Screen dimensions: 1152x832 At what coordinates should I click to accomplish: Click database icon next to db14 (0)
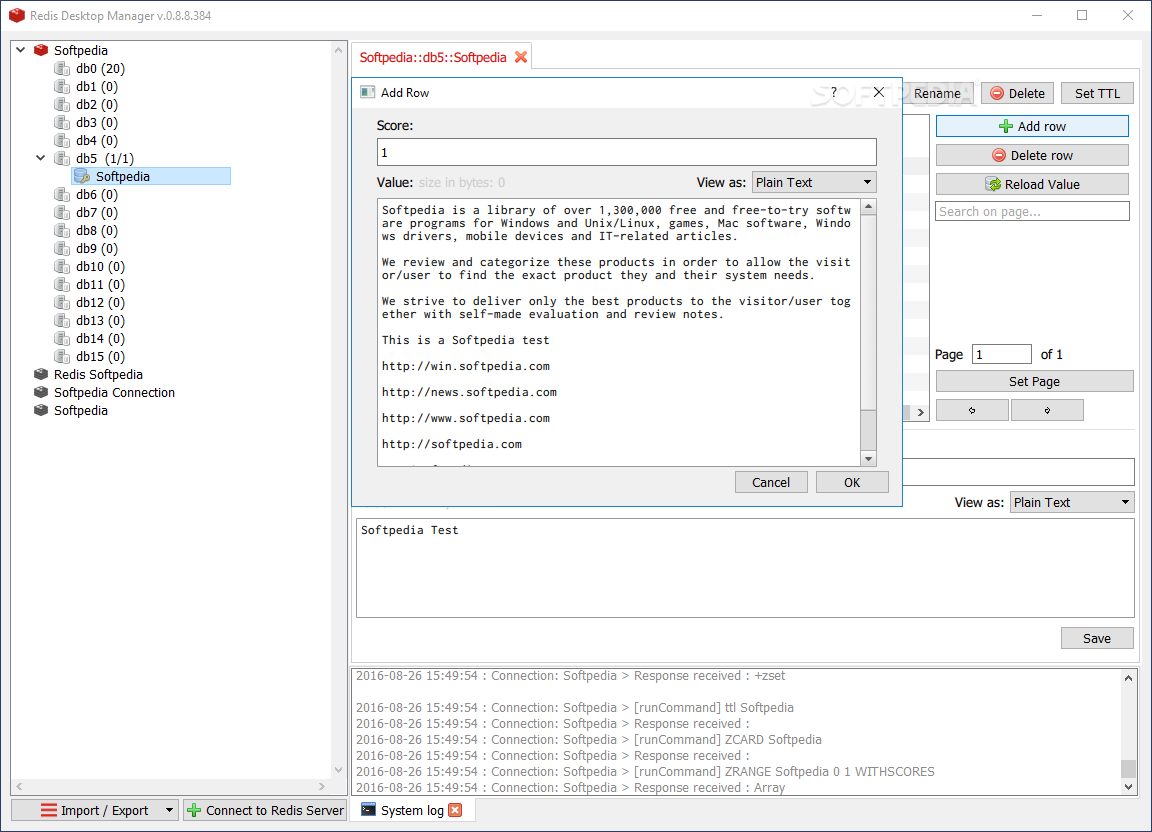pos(62,338)
